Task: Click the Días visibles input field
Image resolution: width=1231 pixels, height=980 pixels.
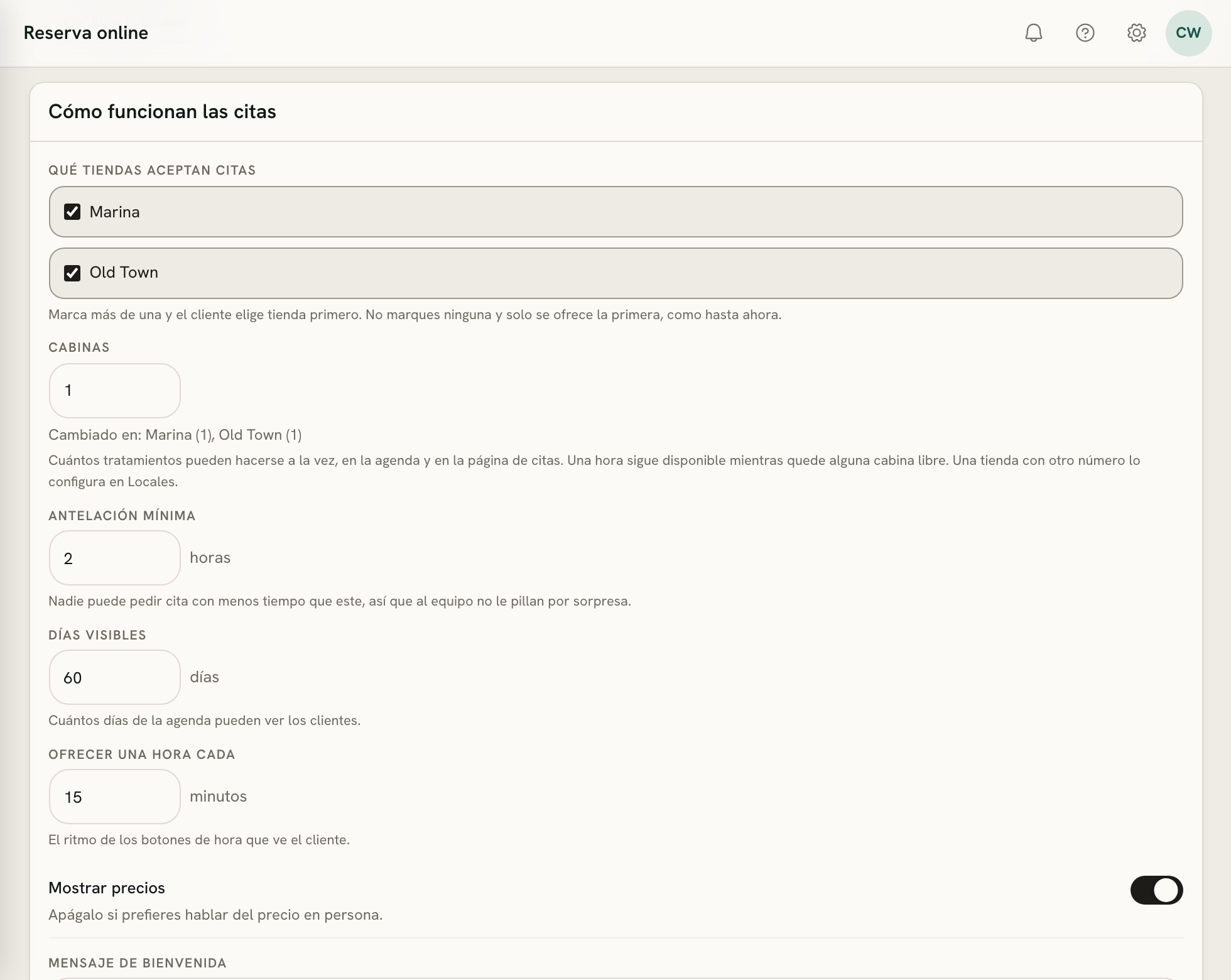Action: point(115,677)
